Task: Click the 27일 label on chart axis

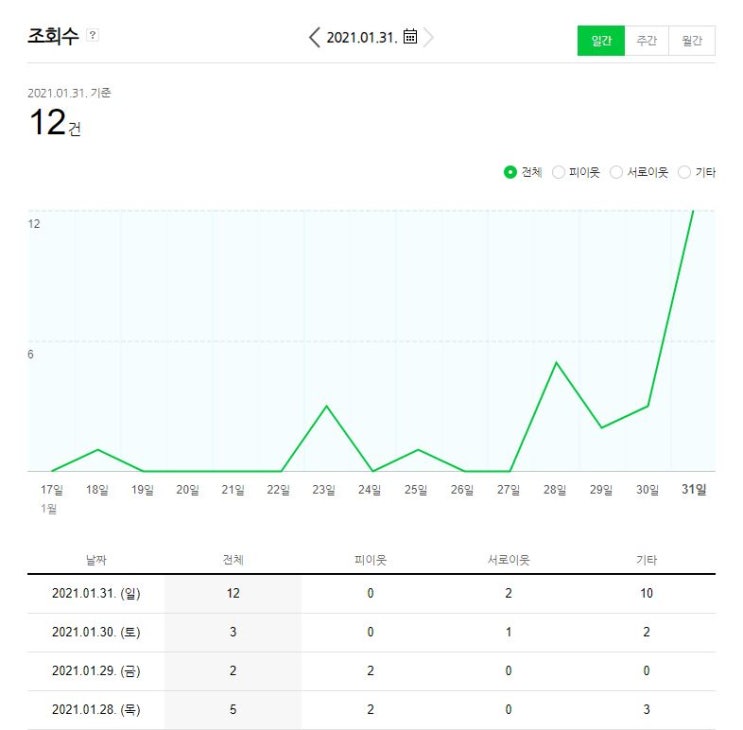Action: [508, 489]
